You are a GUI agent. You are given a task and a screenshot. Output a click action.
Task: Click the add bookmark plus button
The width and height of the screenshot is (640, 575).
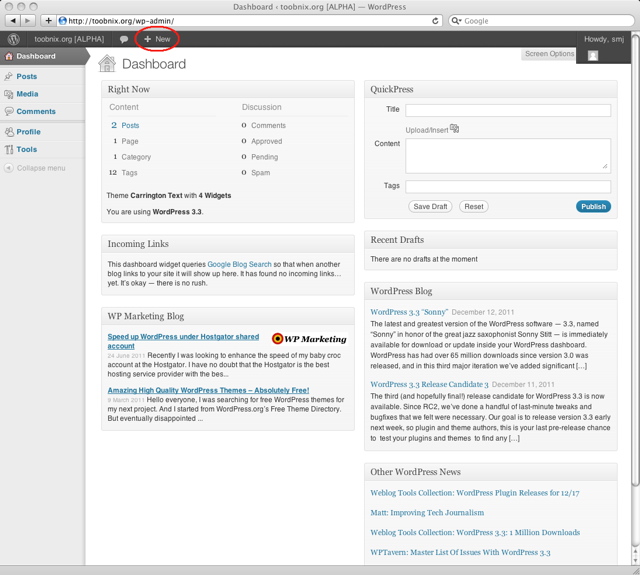[48, 20]
